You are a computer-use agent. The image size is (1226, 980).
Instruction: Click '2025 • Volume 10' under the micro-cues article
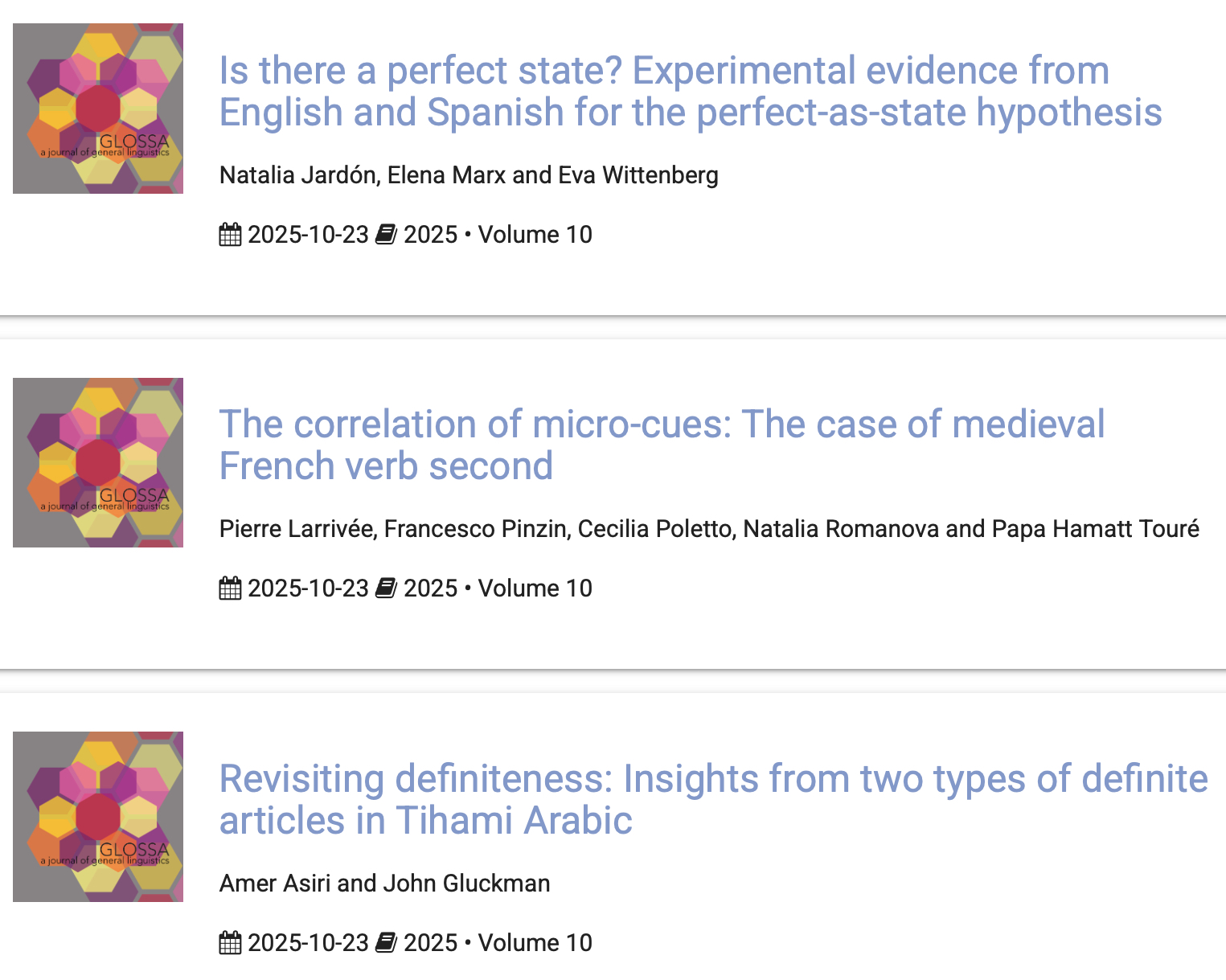click(498, 588)
